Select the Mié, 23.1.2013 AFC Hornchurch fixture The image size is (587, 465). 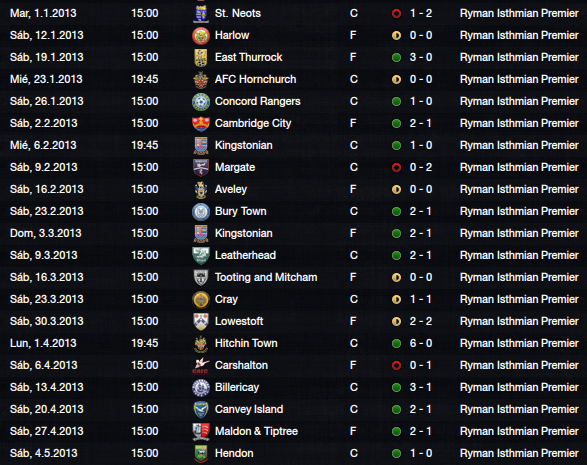pyautogui.click(x=294, y=79)
